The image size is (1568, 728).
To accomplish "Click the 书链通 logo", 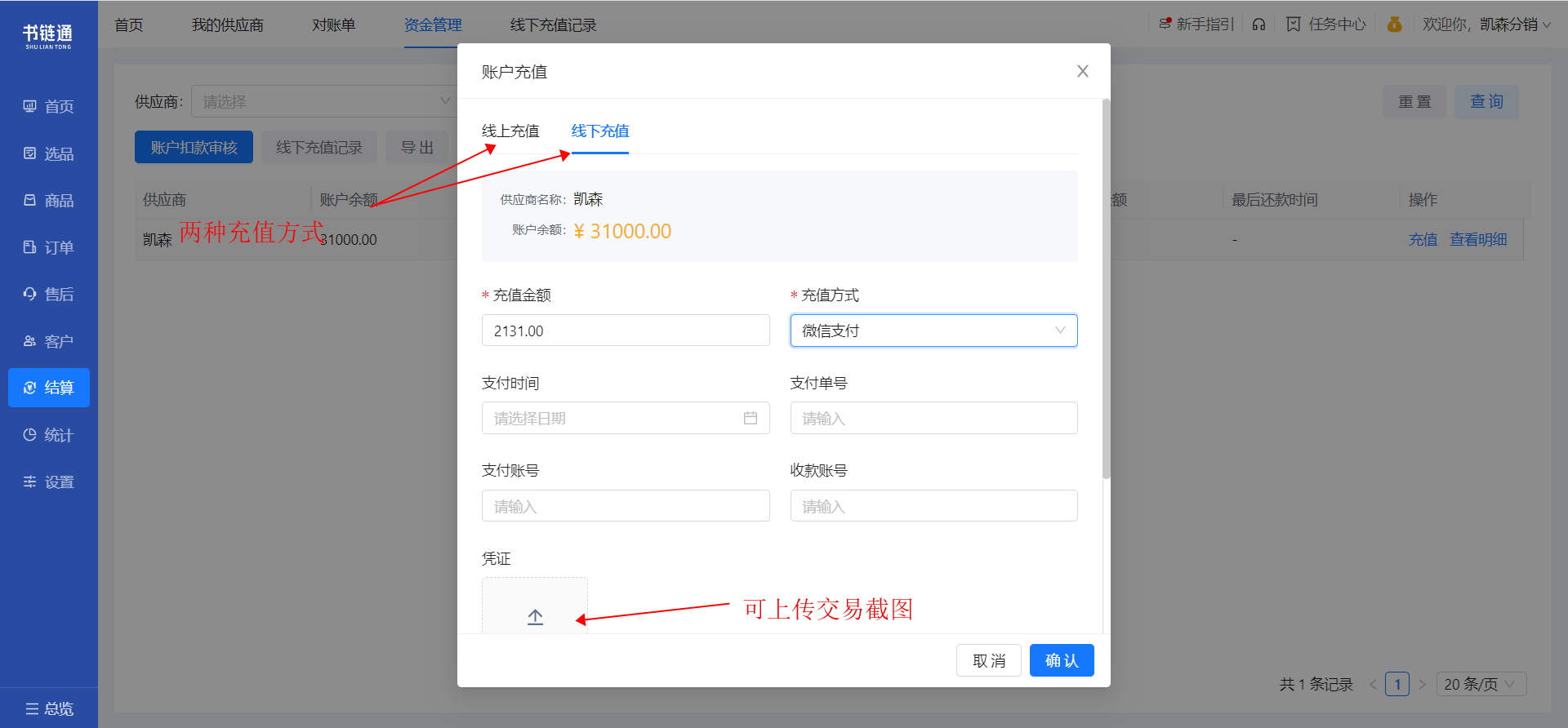I will pos(48,36).
